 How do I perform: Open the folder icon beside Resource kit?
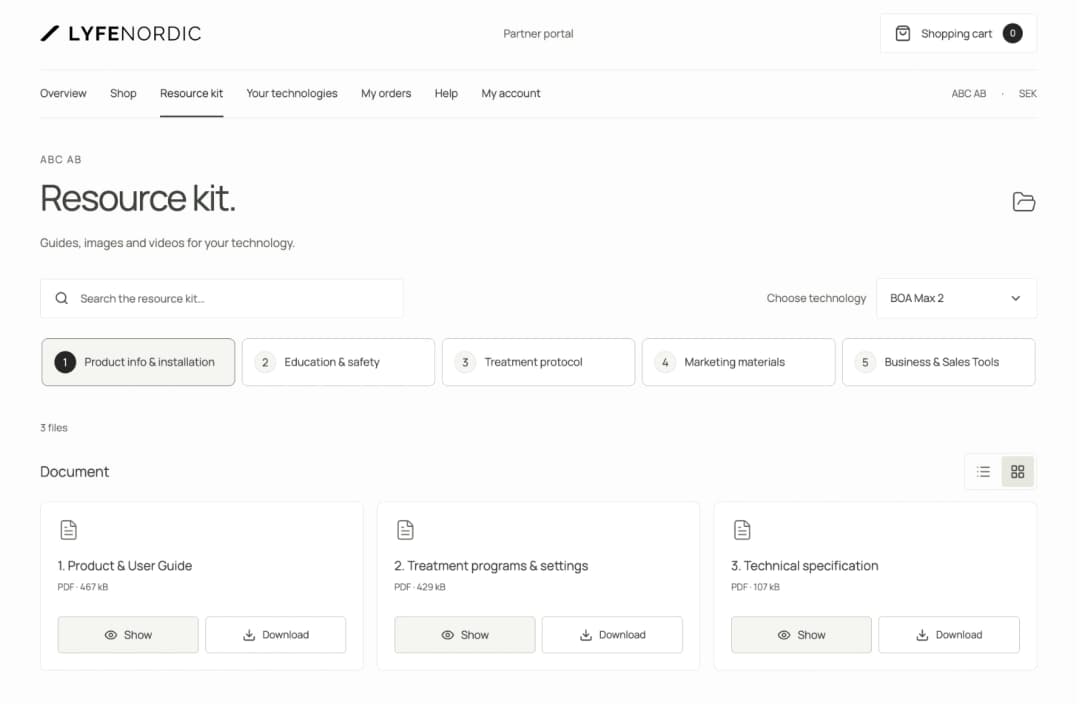coord(1024,201)
